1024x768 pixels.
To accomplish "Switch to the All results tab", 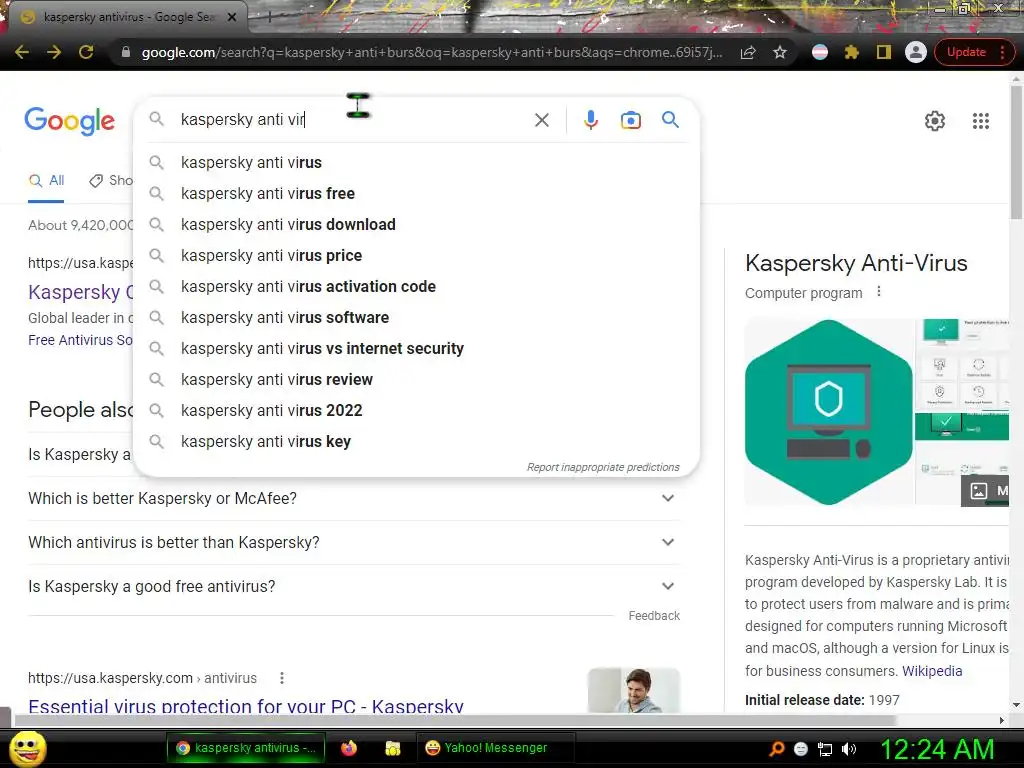I will pos(46,180).
